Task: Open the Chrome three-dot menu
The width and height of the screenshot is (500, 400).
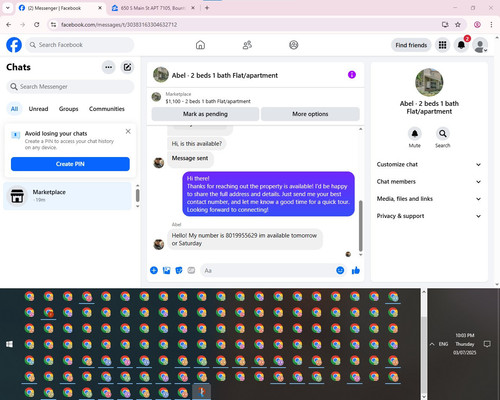Action: [x=491, y=24]
